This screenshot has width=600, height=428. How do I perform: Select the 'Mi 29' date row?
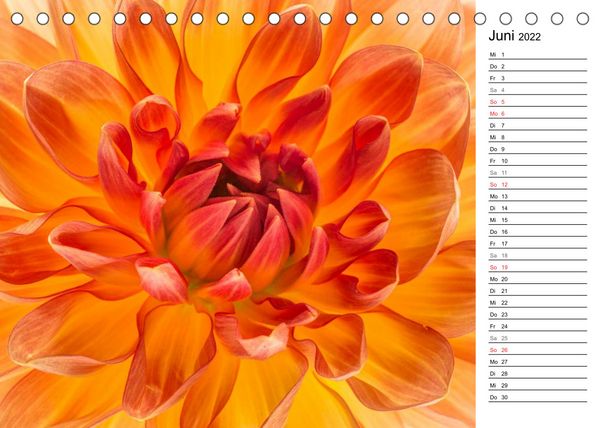tap(538, 386)
